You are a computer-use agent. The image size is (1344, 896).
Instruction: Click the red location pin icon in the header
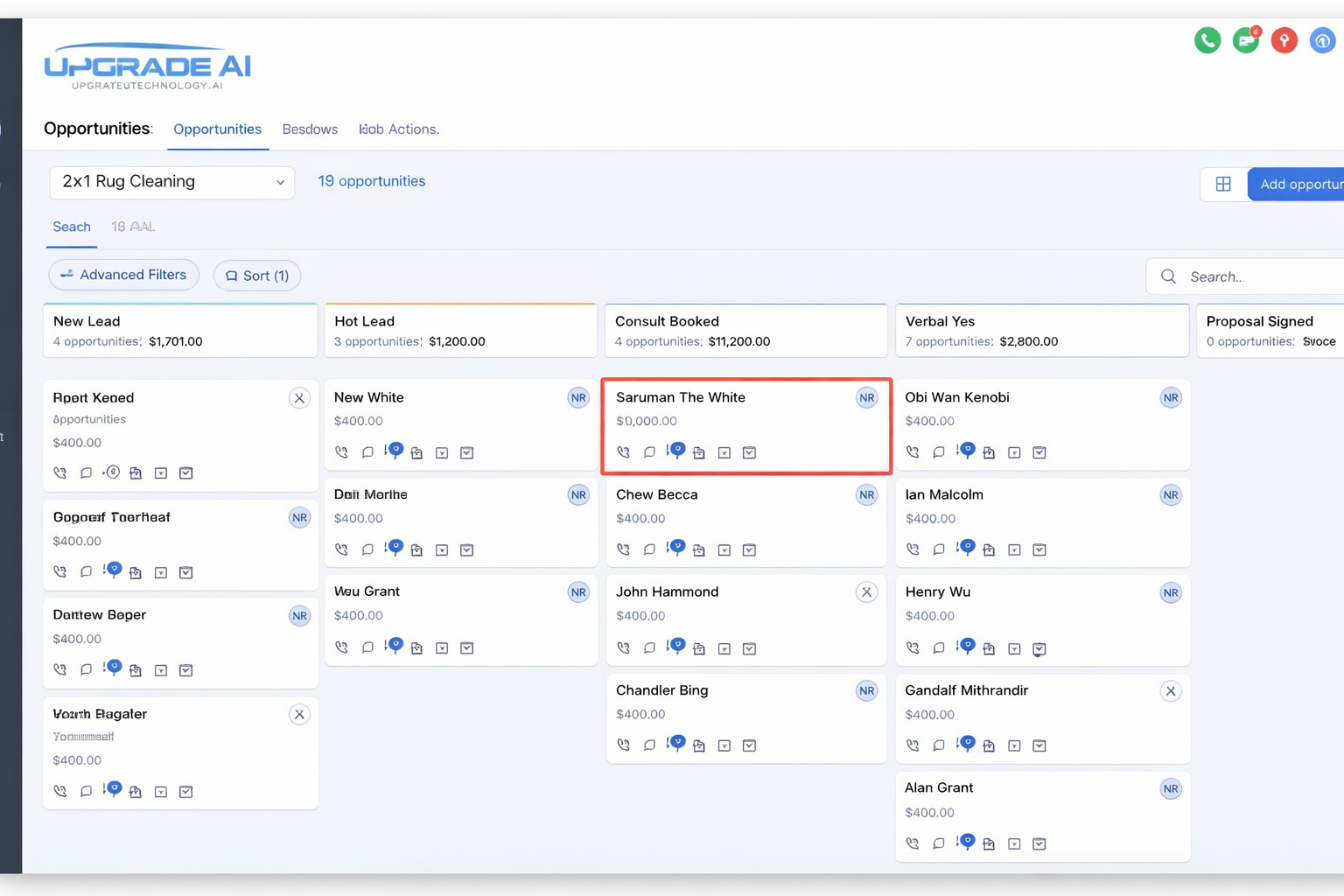point(1284,39)
